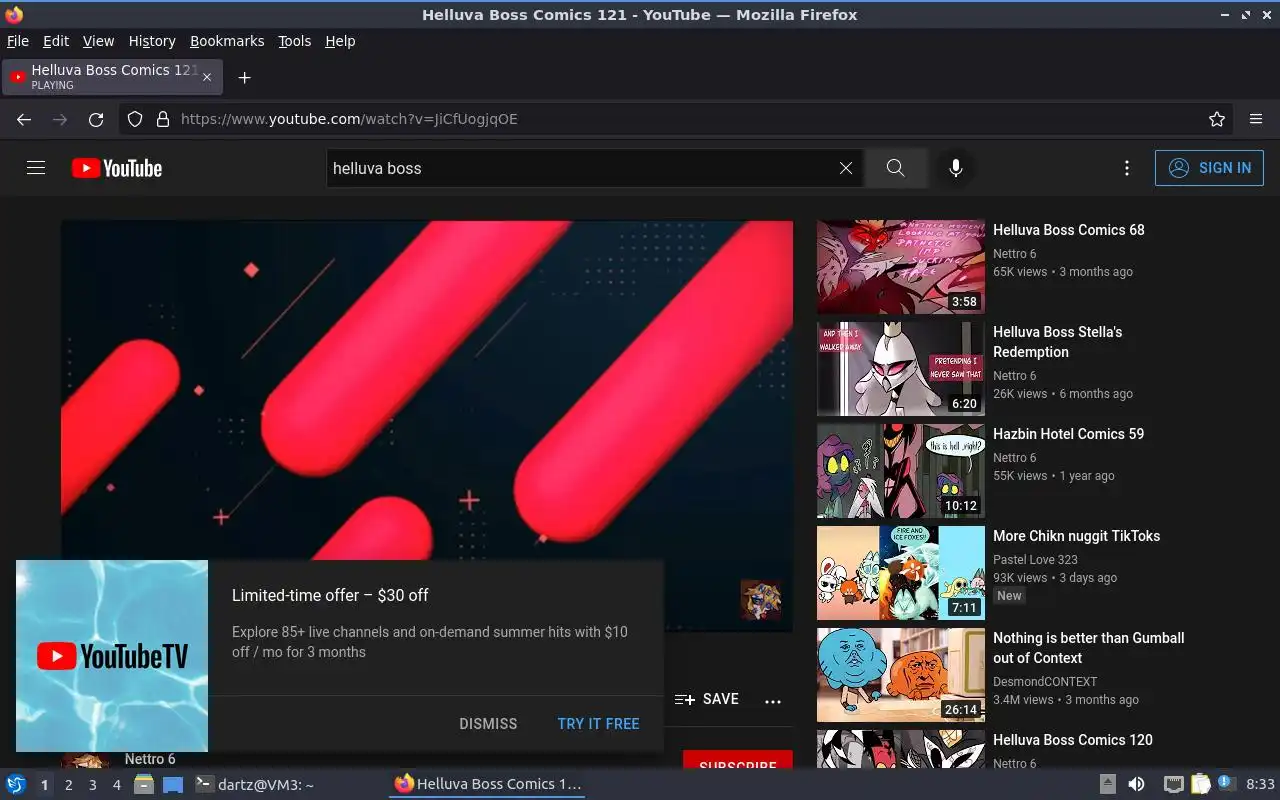Save video to a playlist

(707, 700)
